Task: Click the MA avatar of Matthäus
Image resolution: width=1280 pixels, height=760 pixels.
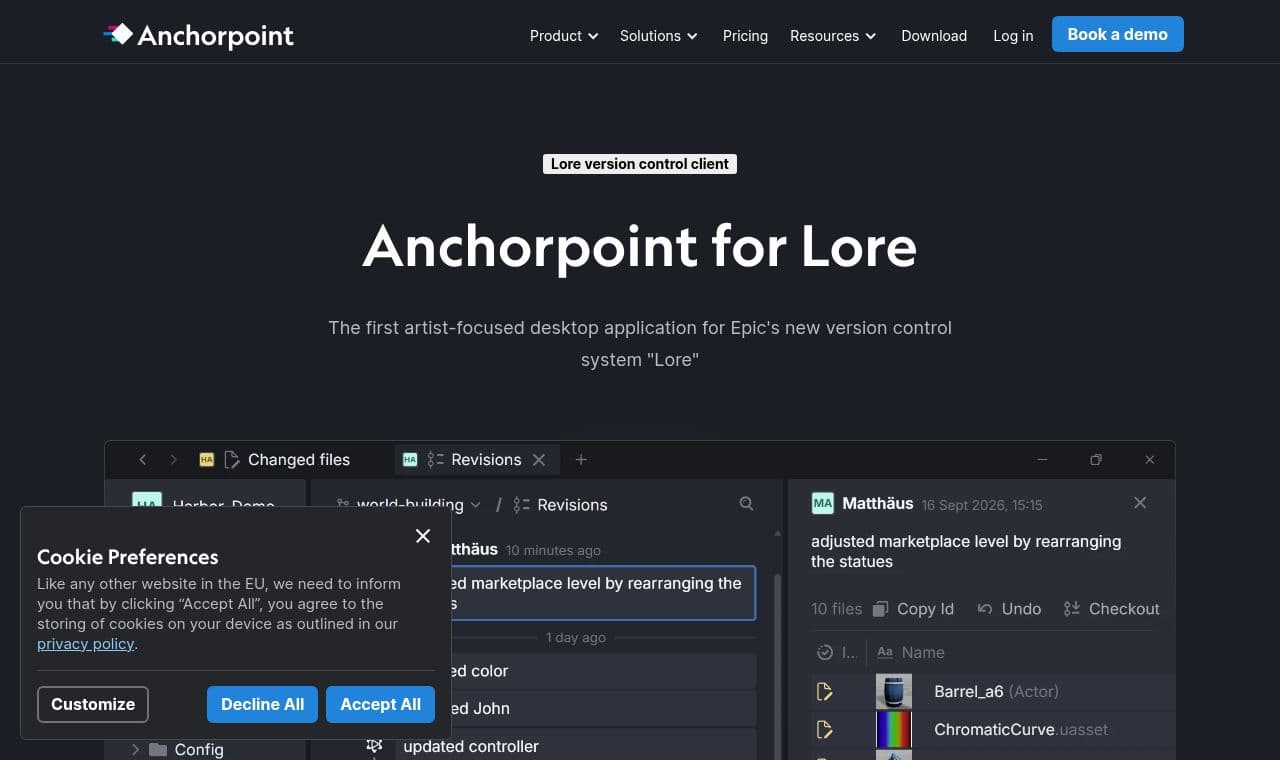Action: 823,504
